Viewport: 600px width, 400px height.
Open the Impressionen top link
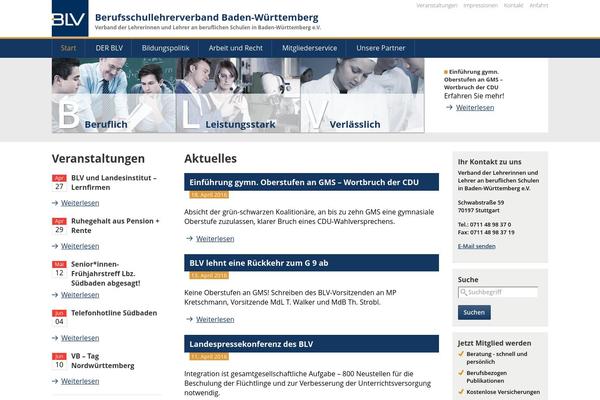coord(480,5)
